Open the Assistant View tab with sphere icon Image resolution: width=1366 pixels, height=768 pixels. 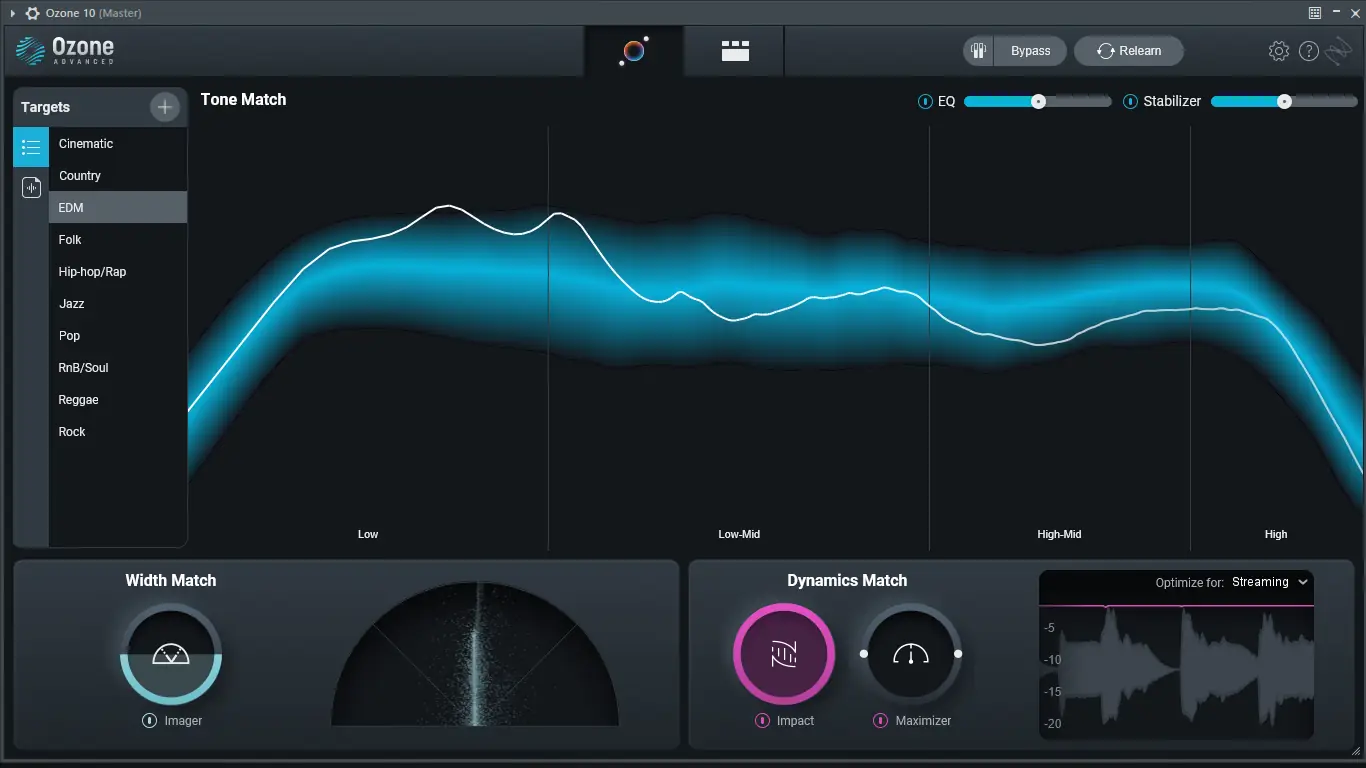633,51
